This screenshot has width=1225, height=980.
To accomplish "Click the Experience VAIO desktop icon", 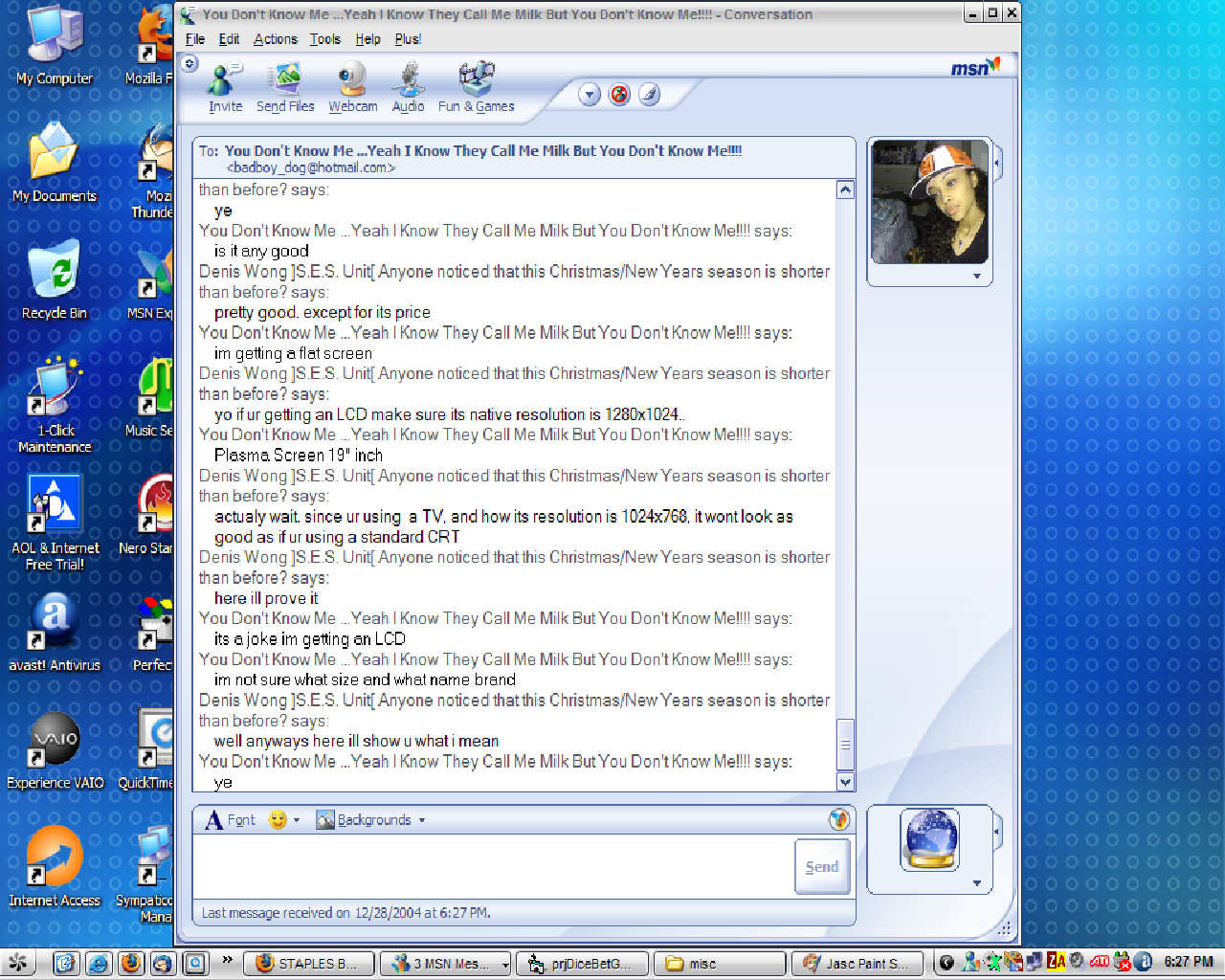I will tap(55, 752).
